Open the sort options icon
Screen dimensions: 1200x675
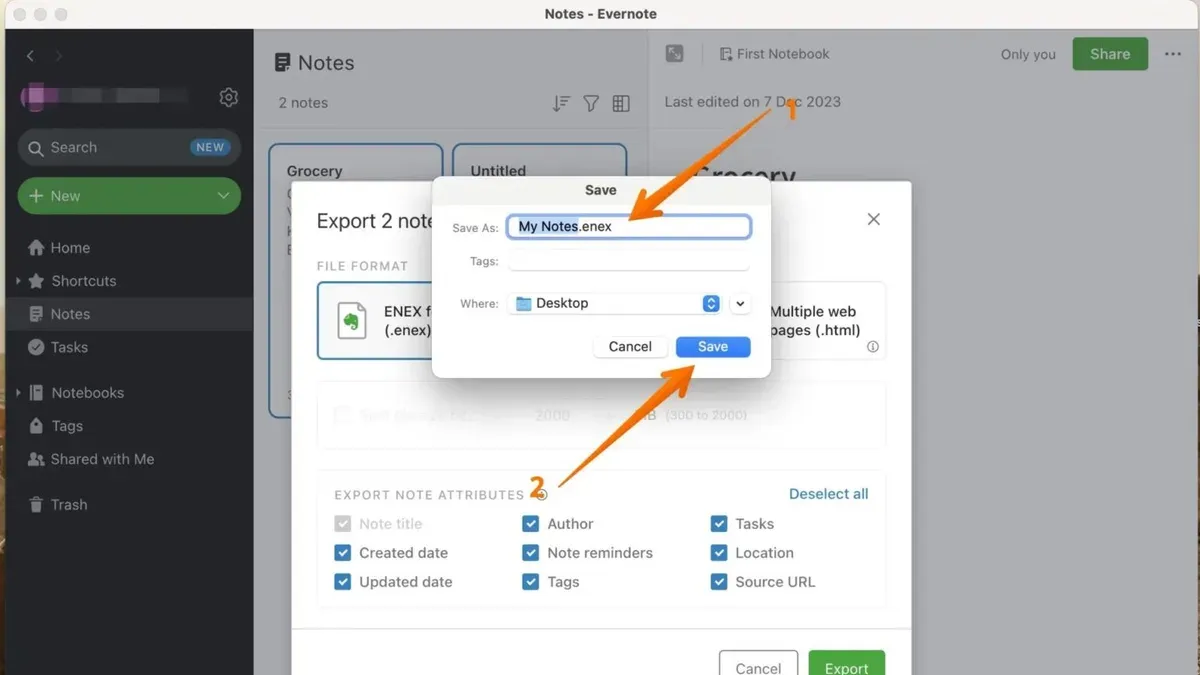coord(561,104)
